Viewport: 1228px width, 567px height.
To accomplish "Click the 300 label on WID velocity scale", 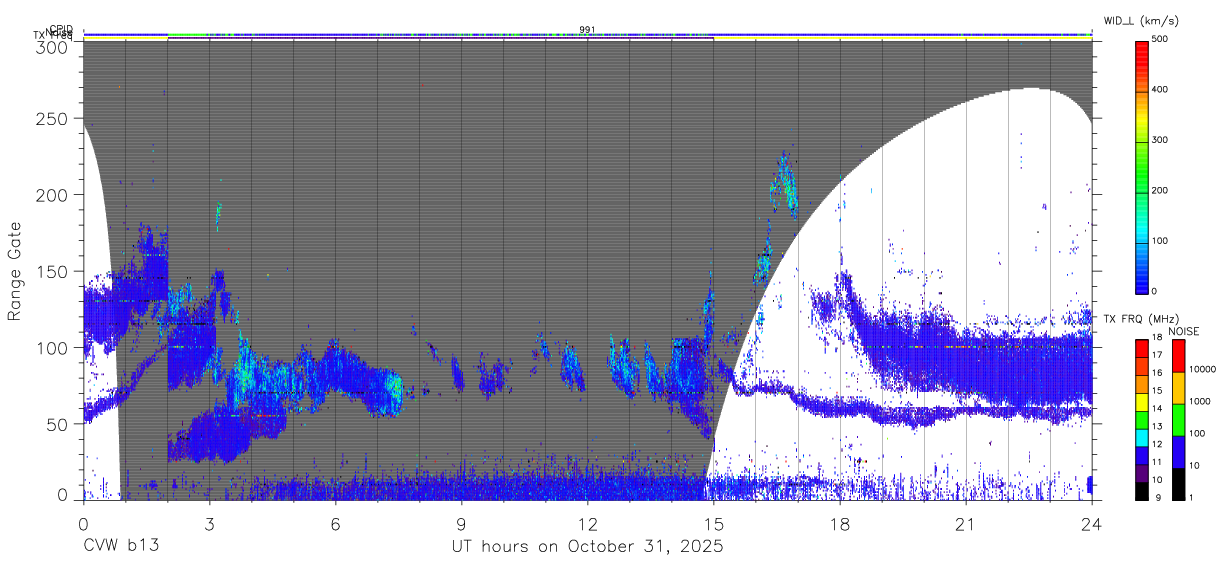I will (1161, 140).
